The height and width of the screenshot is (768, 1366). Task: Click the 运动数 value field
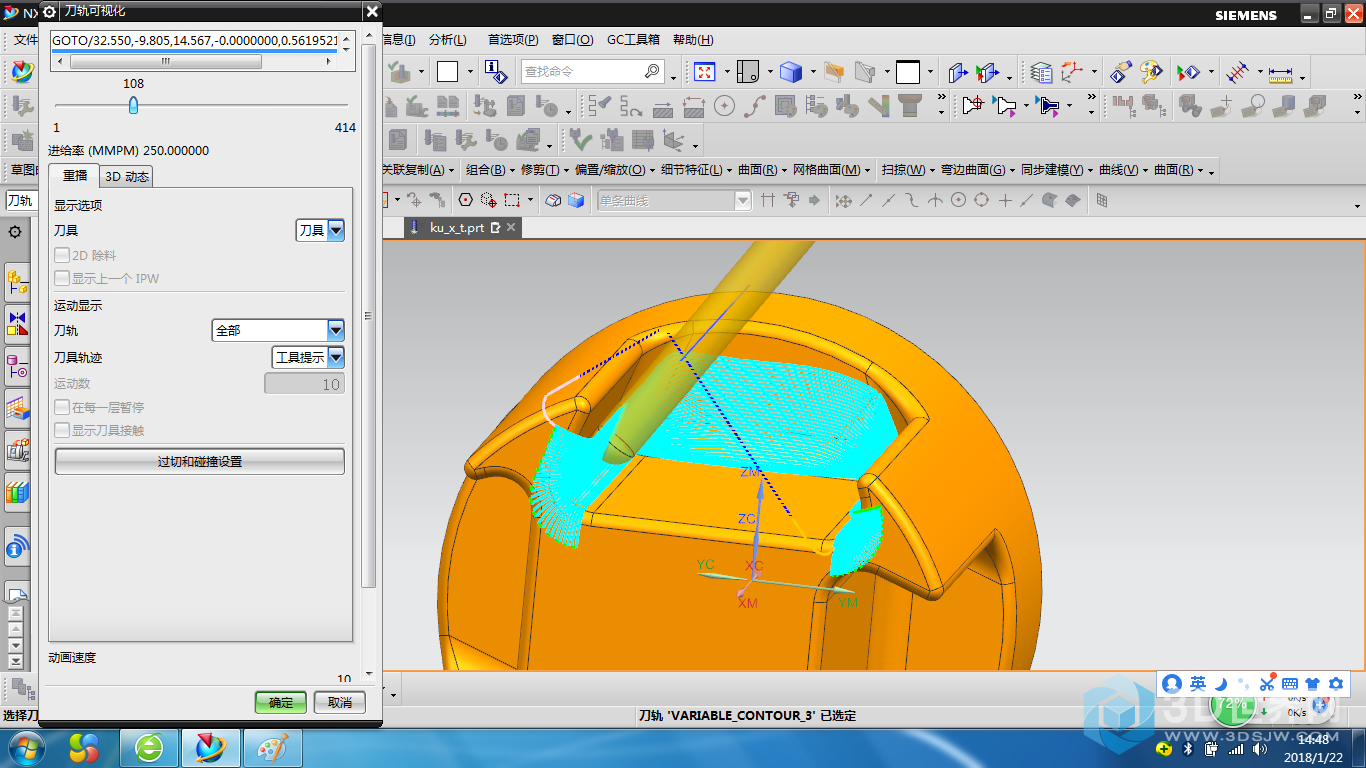(304, 384)
